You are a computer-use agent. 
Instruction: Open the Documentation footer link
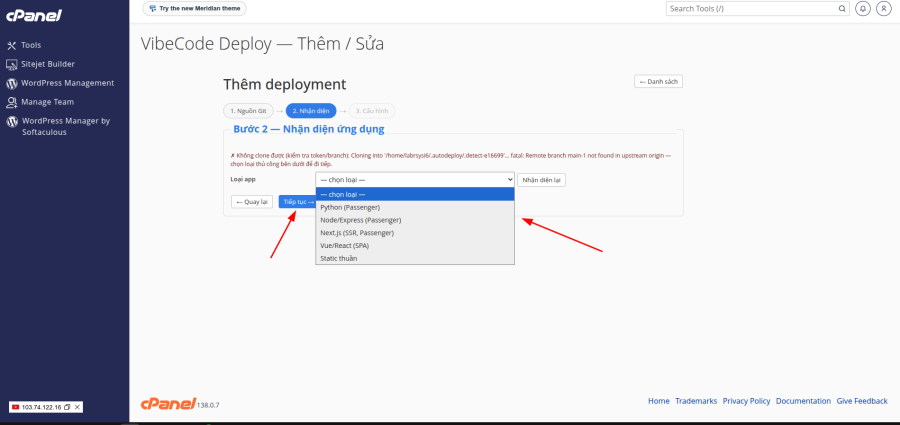pyautogui.click(x=803, y=401)
